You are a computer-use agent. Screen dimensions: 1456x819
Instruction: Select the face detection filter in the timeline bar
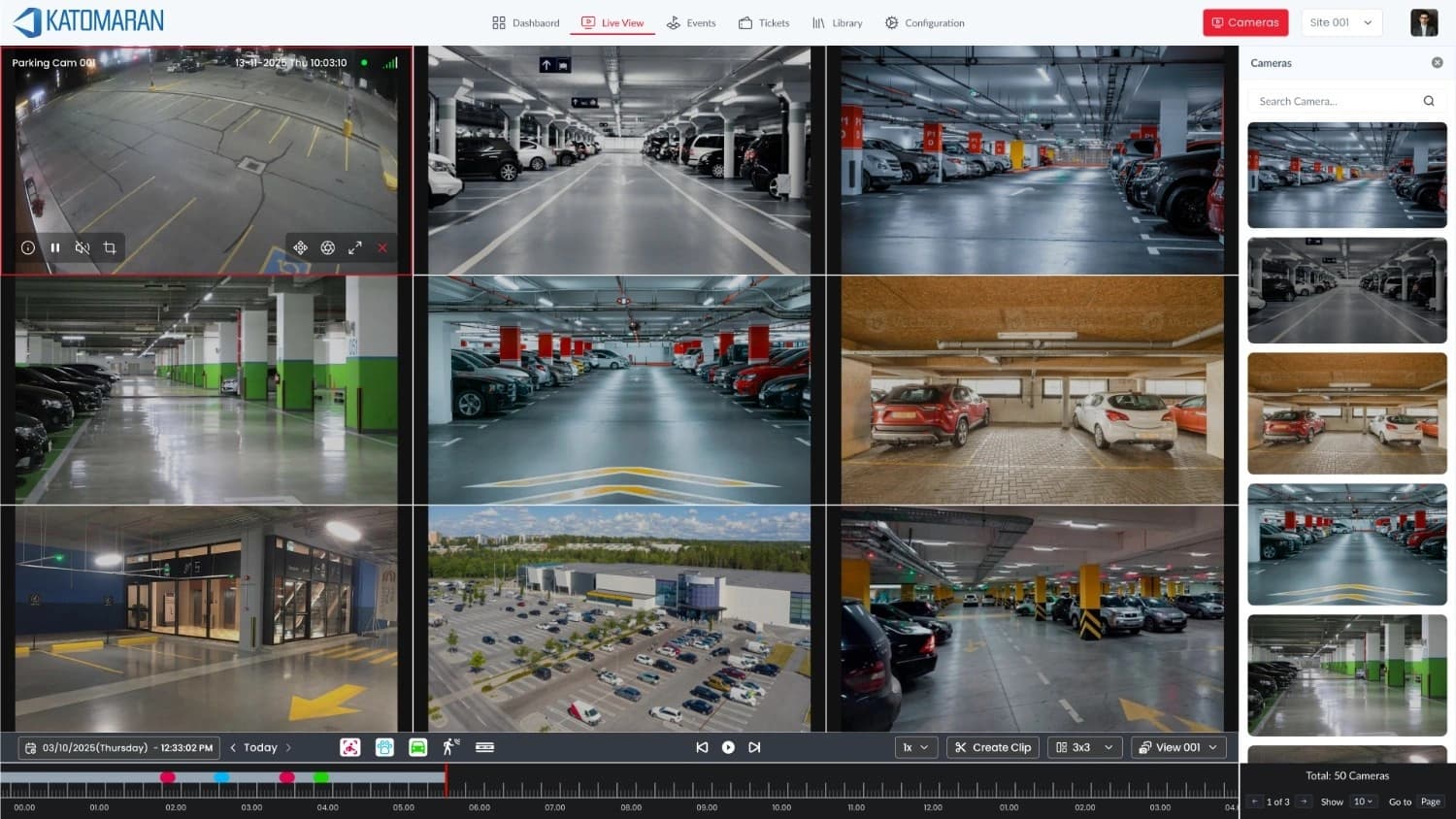[350, 747]
